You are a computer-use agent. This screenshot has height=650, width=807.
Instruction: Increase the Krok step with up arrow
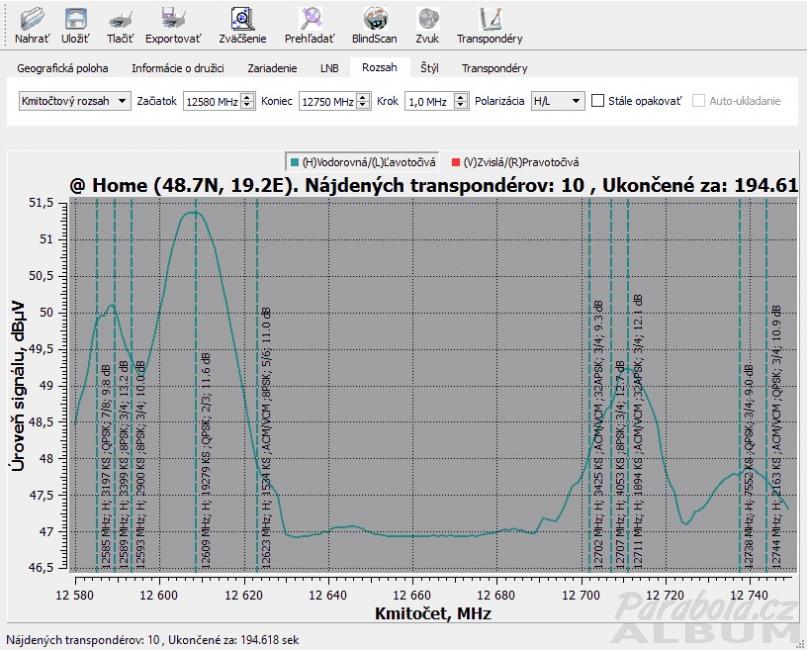pyautogui.click(x=461, y=97)
